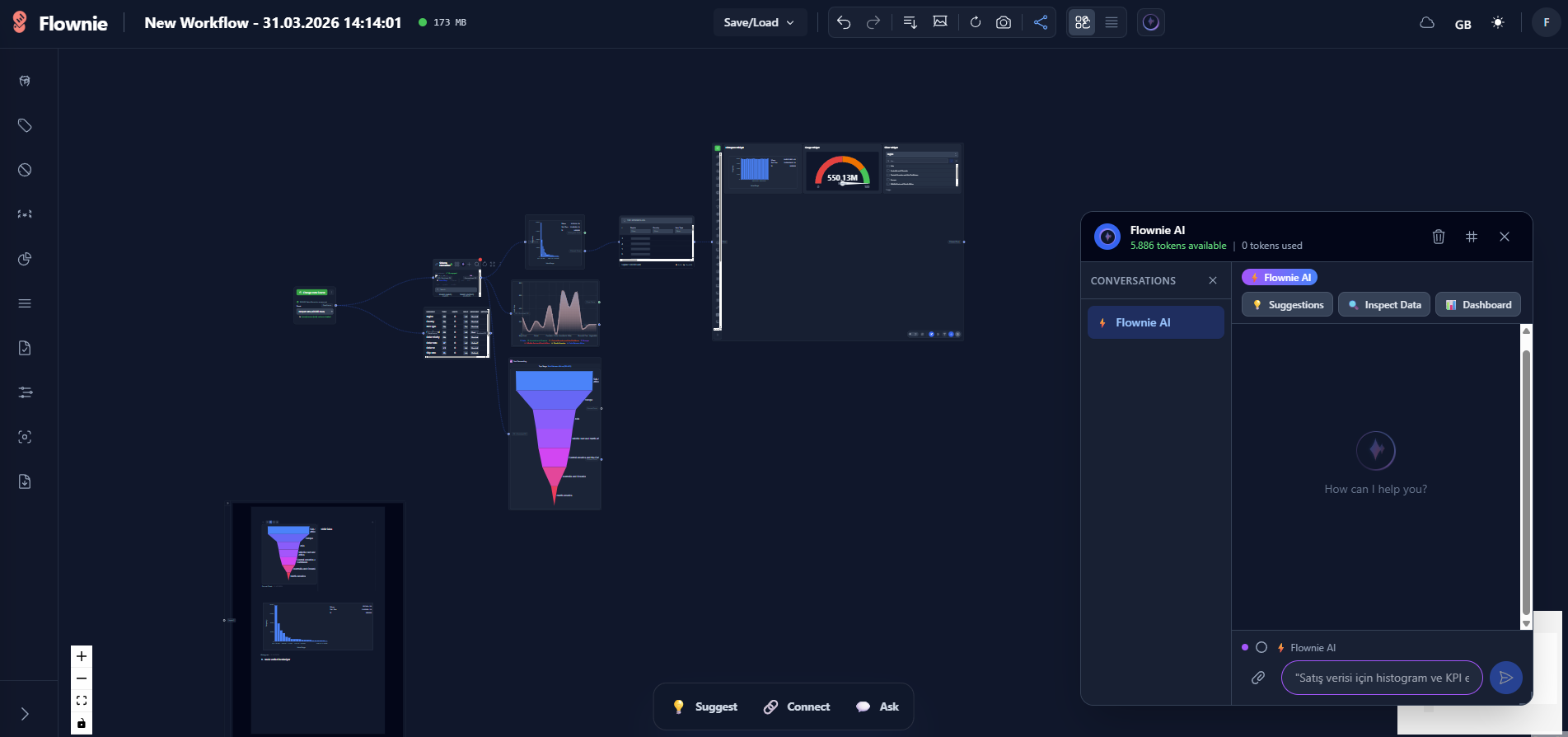Open the file export sidebar icon
The width and height of the screenshot is (1568, 737).
pyautogui.click(x=25, y=481)
